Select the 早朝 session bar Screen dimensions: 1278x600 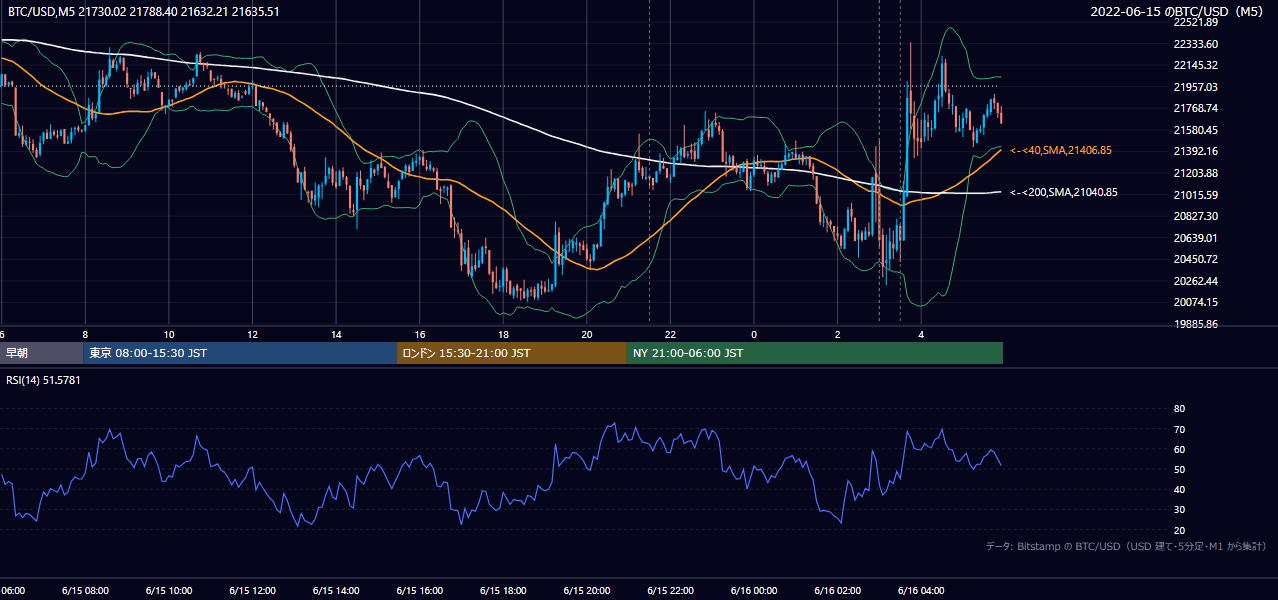tap(41, 353)
